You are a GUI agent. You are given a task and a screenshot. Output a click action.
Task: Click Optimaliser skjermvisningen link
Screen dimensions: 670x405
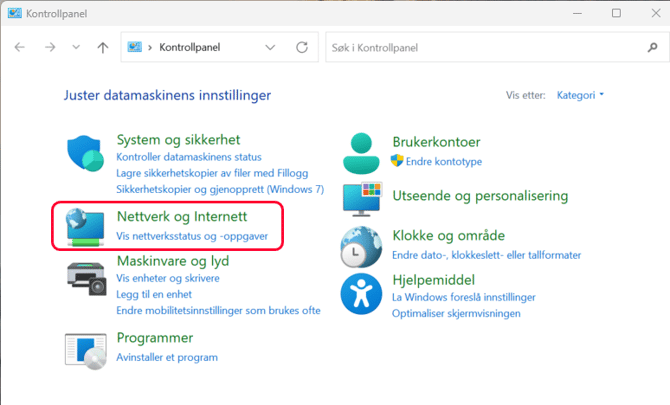(456, 313)
